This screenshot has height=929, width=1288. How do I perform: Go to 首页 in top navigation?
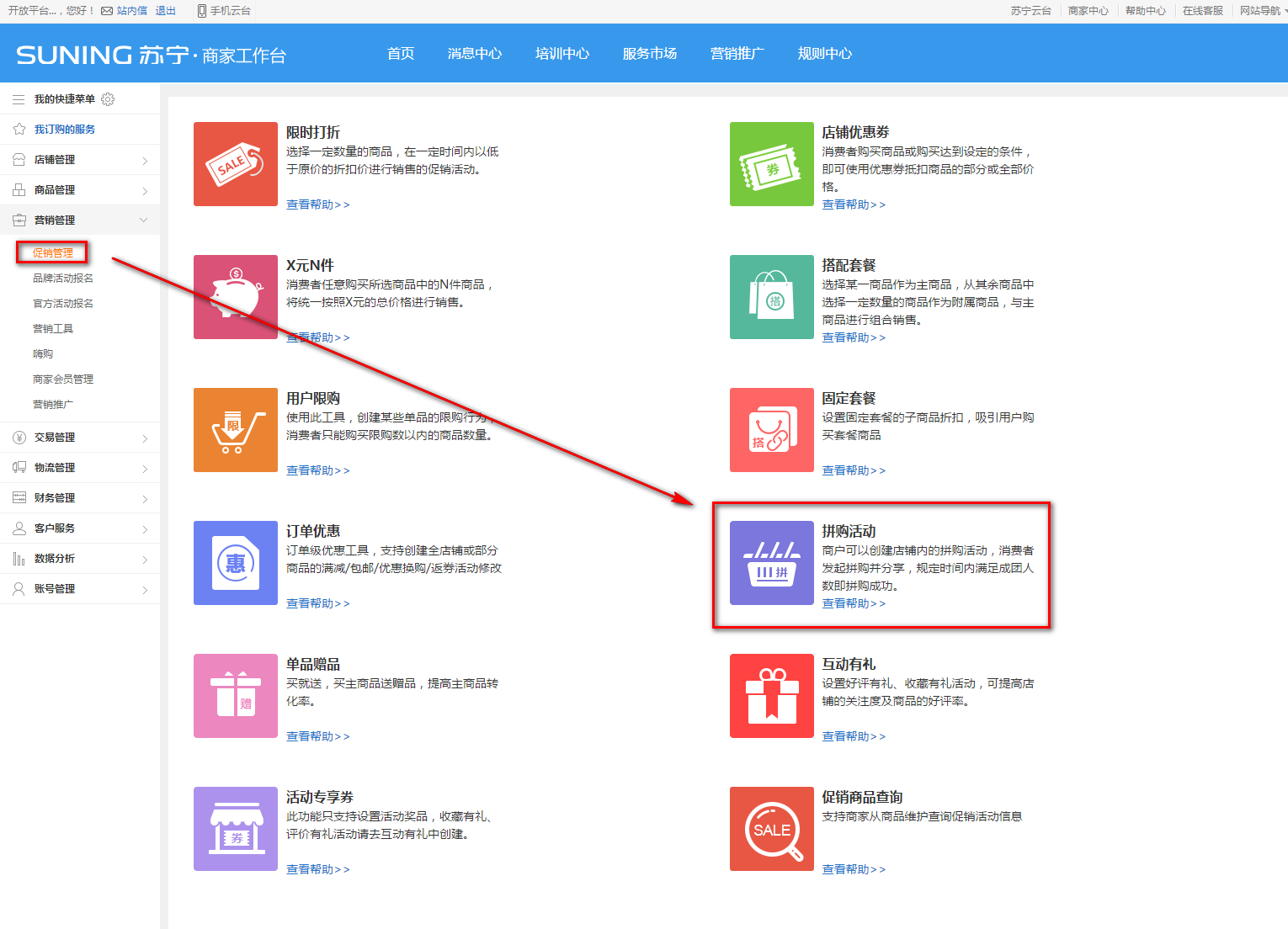[401, 53]
